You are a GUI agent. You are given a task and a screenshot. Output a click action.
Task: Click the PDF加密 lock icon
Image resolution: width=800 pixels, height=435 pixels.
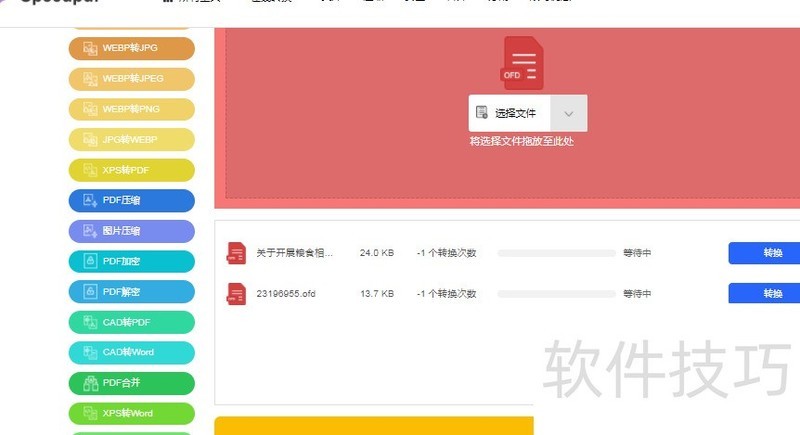click(90, 261)
